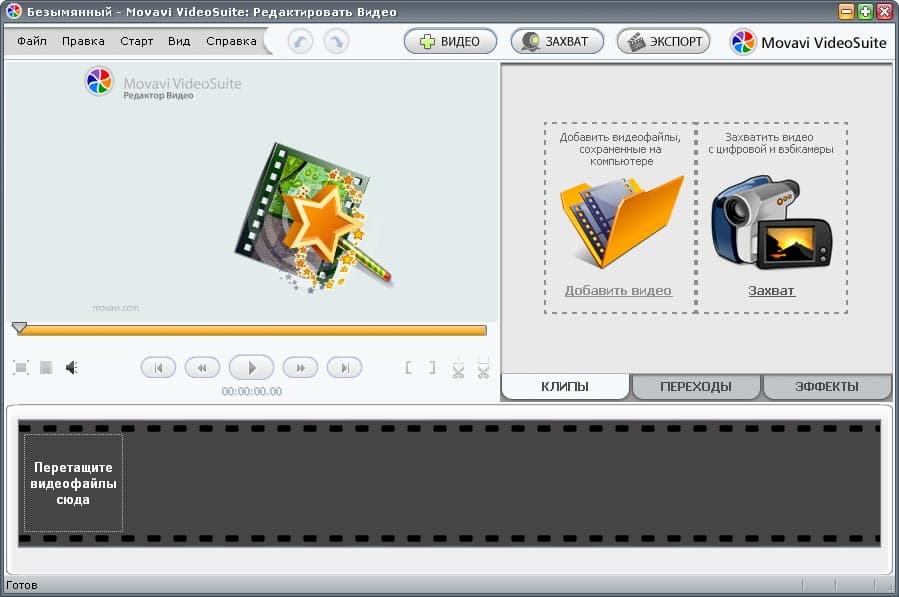The image size is (899, 597).
Task: Click the timecode 00:00:00.00 display
Action: [252, 392]
